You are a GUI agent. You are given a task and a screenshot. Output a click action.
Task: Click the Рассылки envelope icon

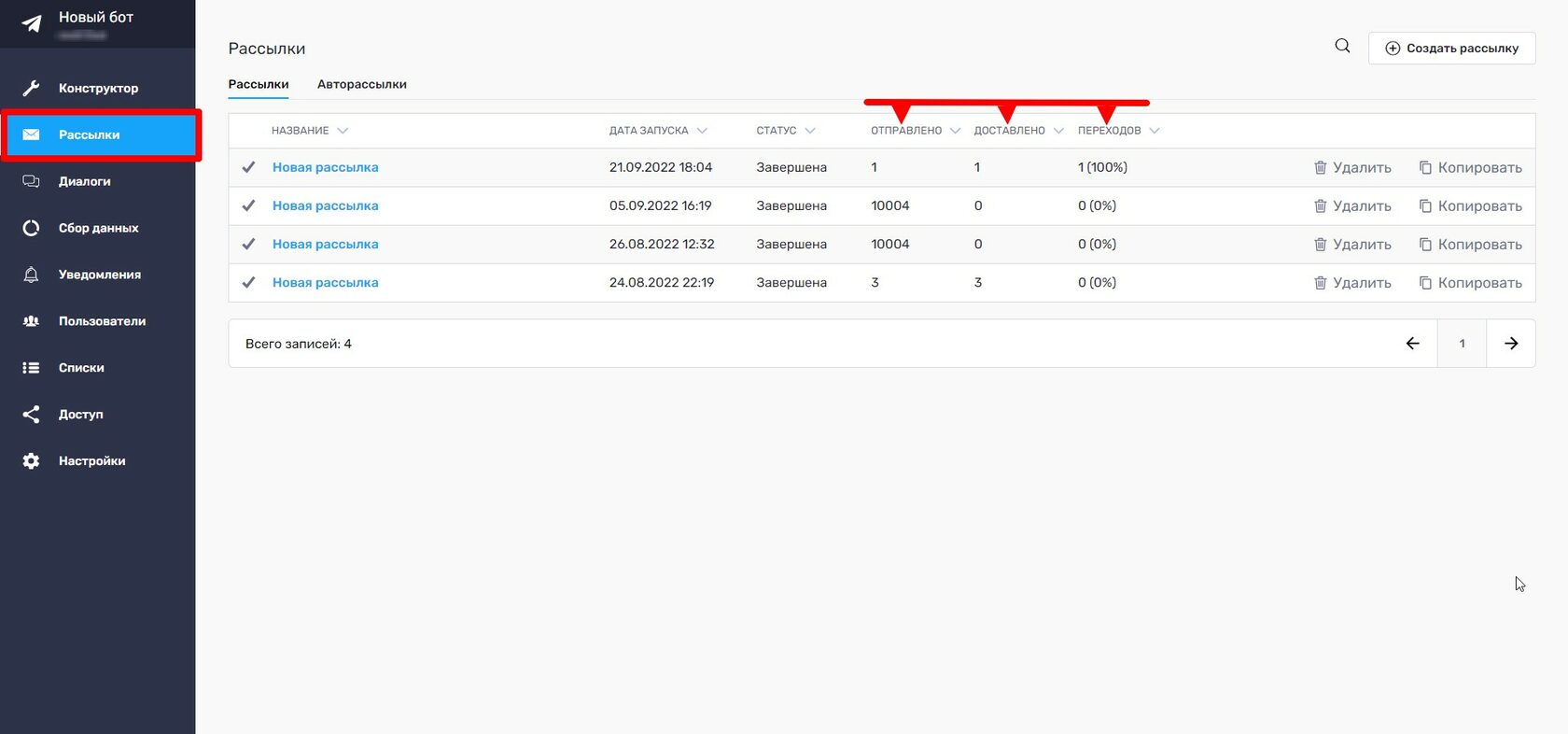tap(31, 134)
